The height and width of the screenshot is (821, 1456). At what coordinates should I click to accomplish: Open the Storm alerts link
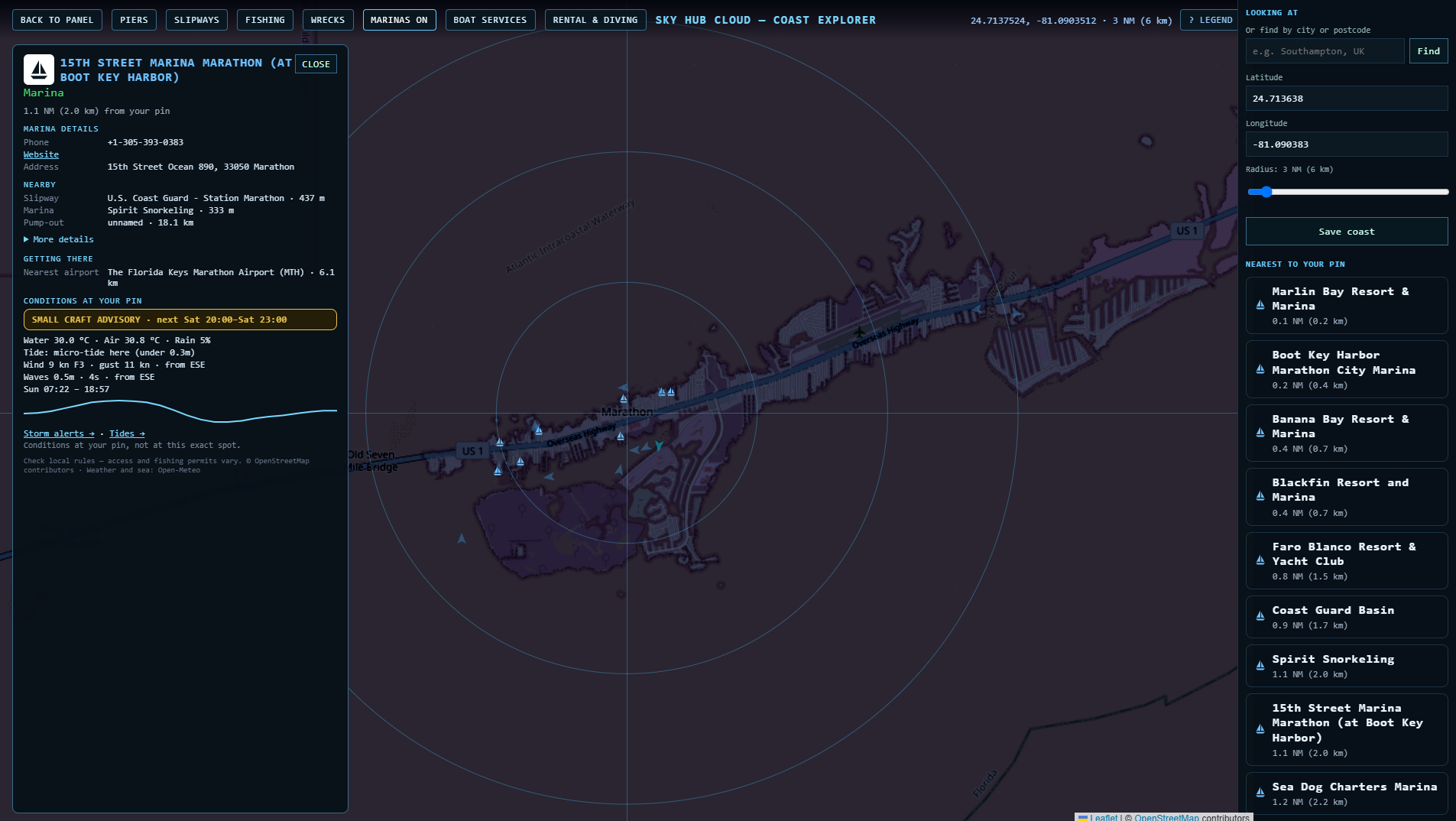click(x=59, y=433)
